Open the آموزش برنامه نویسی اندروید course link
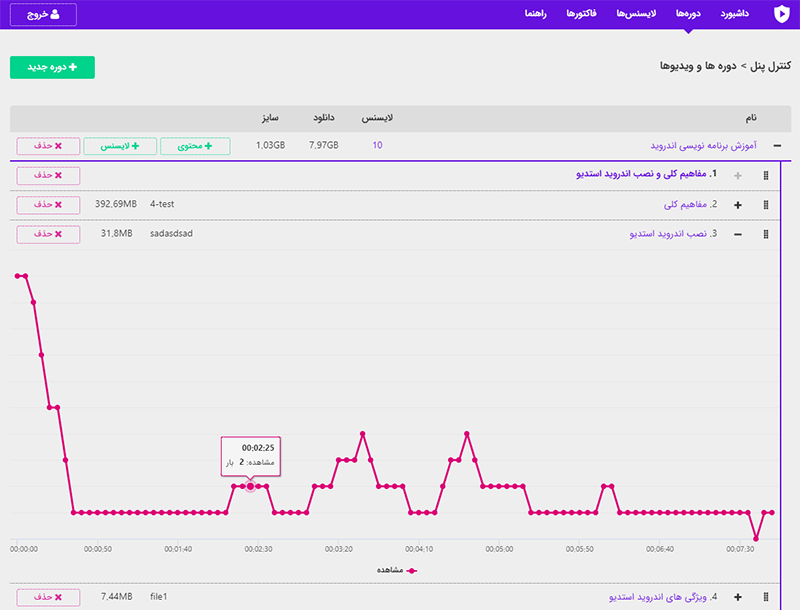The width and height of the screenshot is (800, 610). point(704,146)
